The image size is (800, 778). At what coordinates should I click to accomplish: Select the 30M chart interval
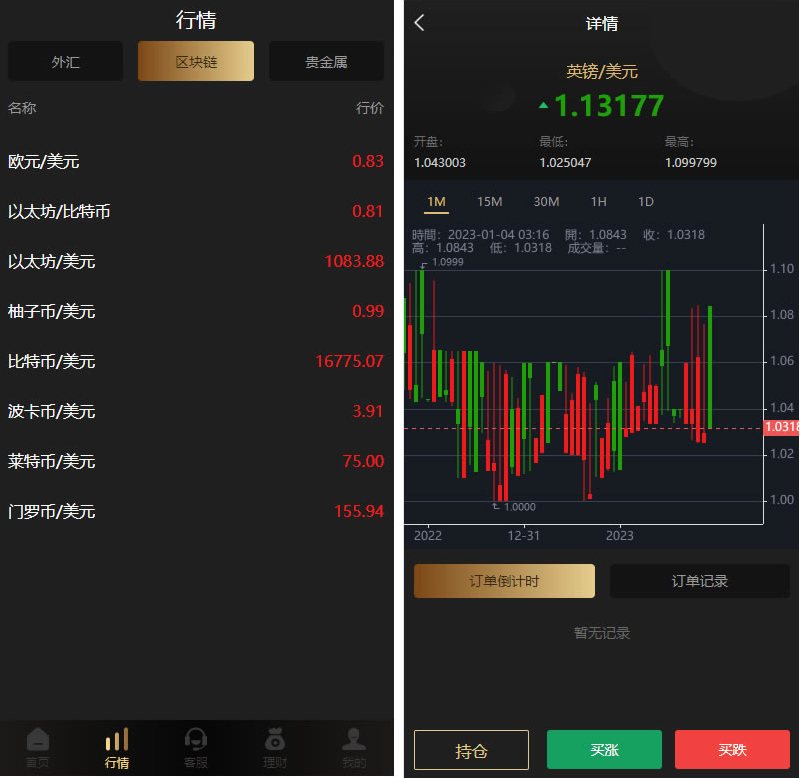point(546,202)
